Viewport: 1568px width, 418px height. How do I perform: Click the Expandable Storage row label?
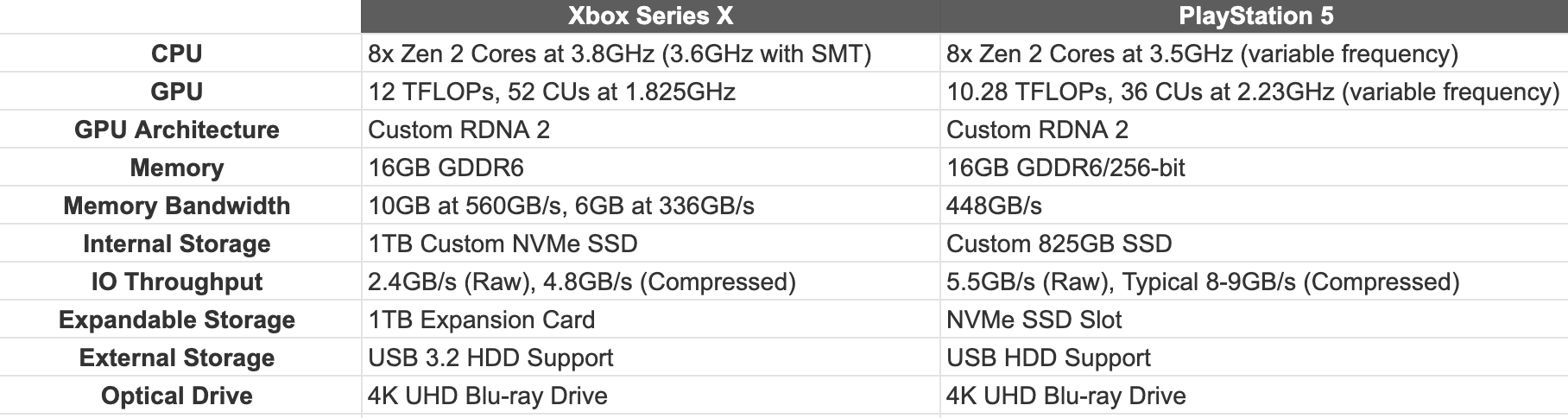pyautogui.click(x=177, y=320)
